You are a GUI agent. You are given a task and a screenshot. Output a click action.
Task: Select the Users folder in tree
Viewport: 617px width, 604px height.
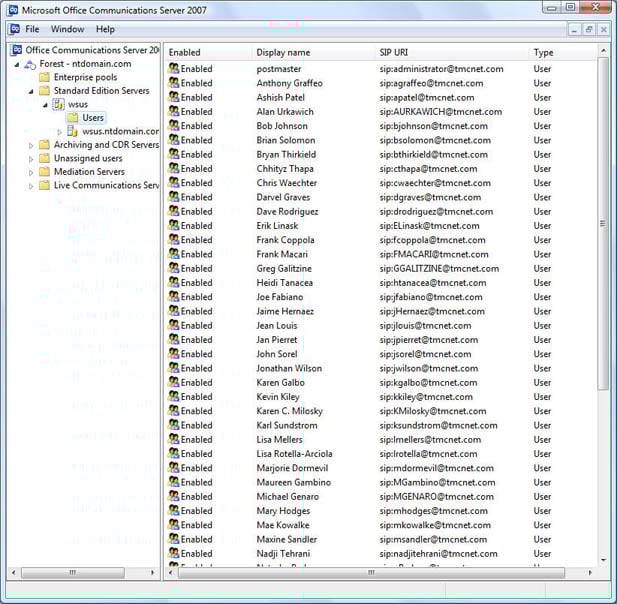tap(92, 118)
